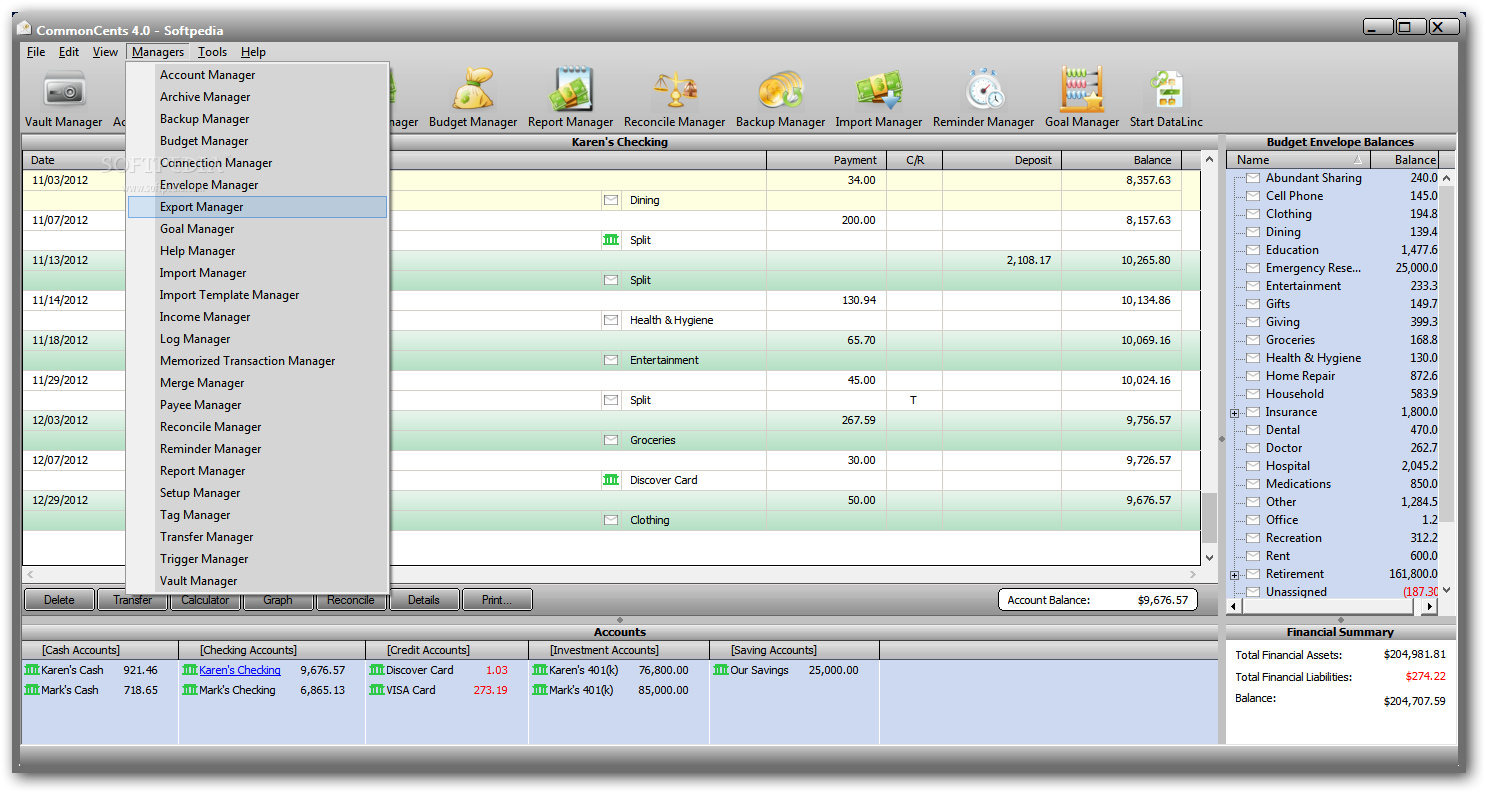Select the Mark's 401(k) account icon

[x=540, y=690]
